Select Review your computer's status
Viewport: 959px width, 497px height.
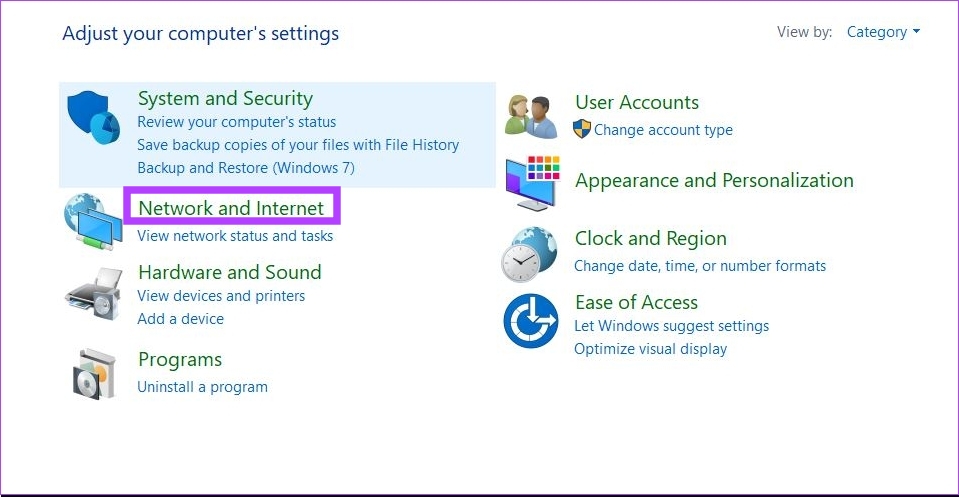point(237,122)
